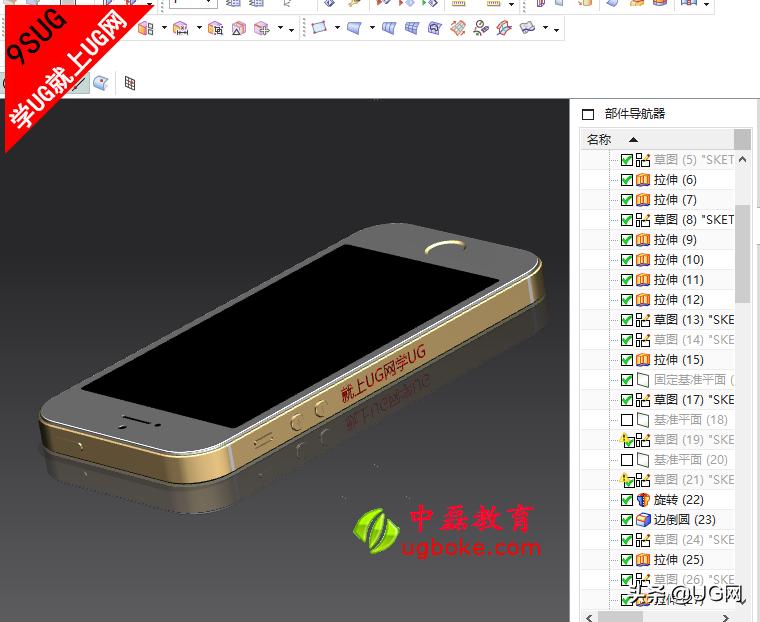
Task: Select the swept surface icon
Action: 435,29
